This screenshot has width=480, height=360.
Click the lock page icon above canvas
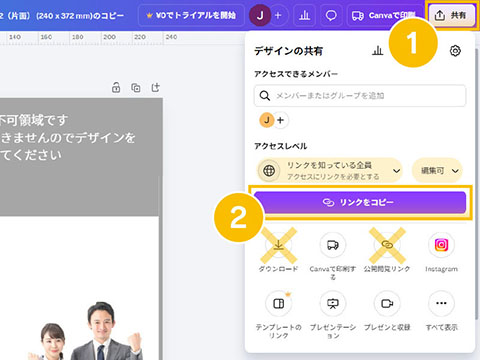(116, 88)
